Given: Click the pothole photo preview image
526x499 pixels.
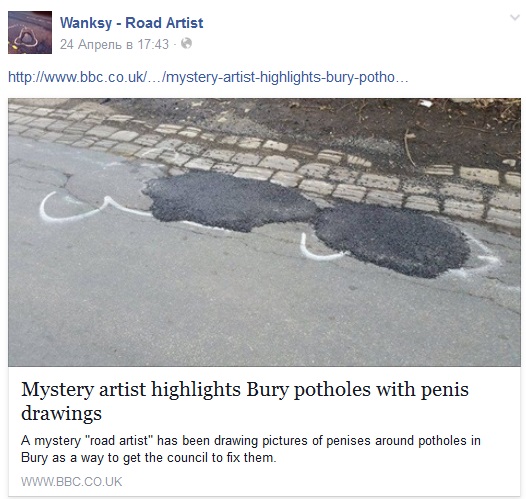Looking at the screenshot, I should pos(264,232).
